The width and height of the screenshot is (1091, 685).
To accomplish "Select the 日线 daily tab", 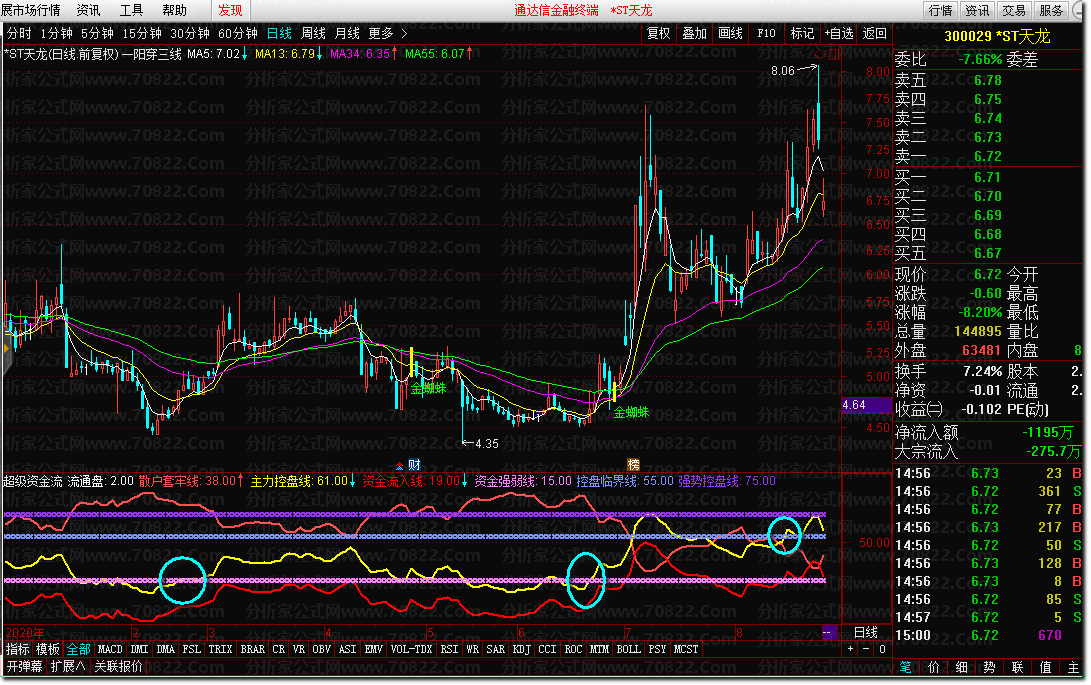I will pyautogui.click(x=280, y=33).
